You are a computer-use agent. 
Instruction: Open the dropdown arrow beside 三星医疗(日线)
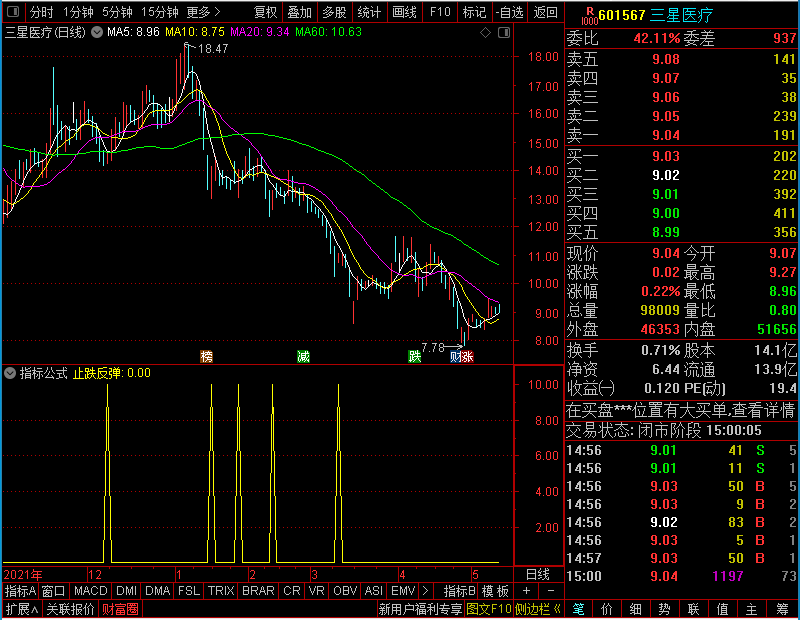pyautogui.click(x=96, y=32)
